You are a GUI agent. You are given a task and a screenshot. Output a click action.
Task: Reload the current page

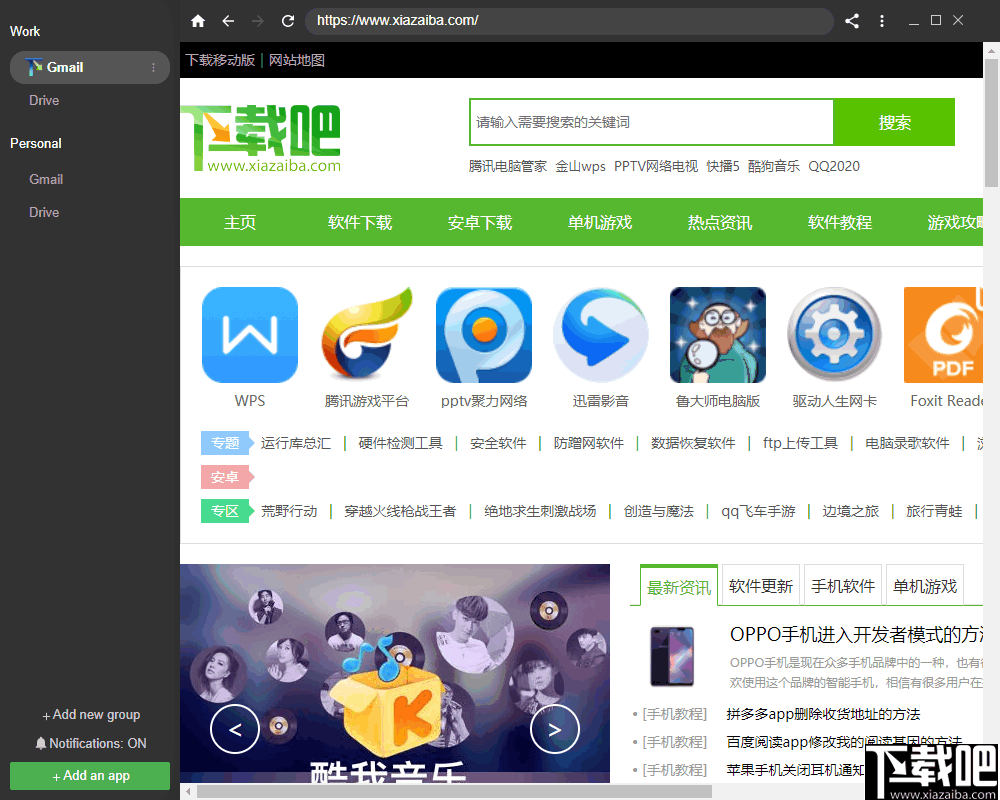[288, 21]
